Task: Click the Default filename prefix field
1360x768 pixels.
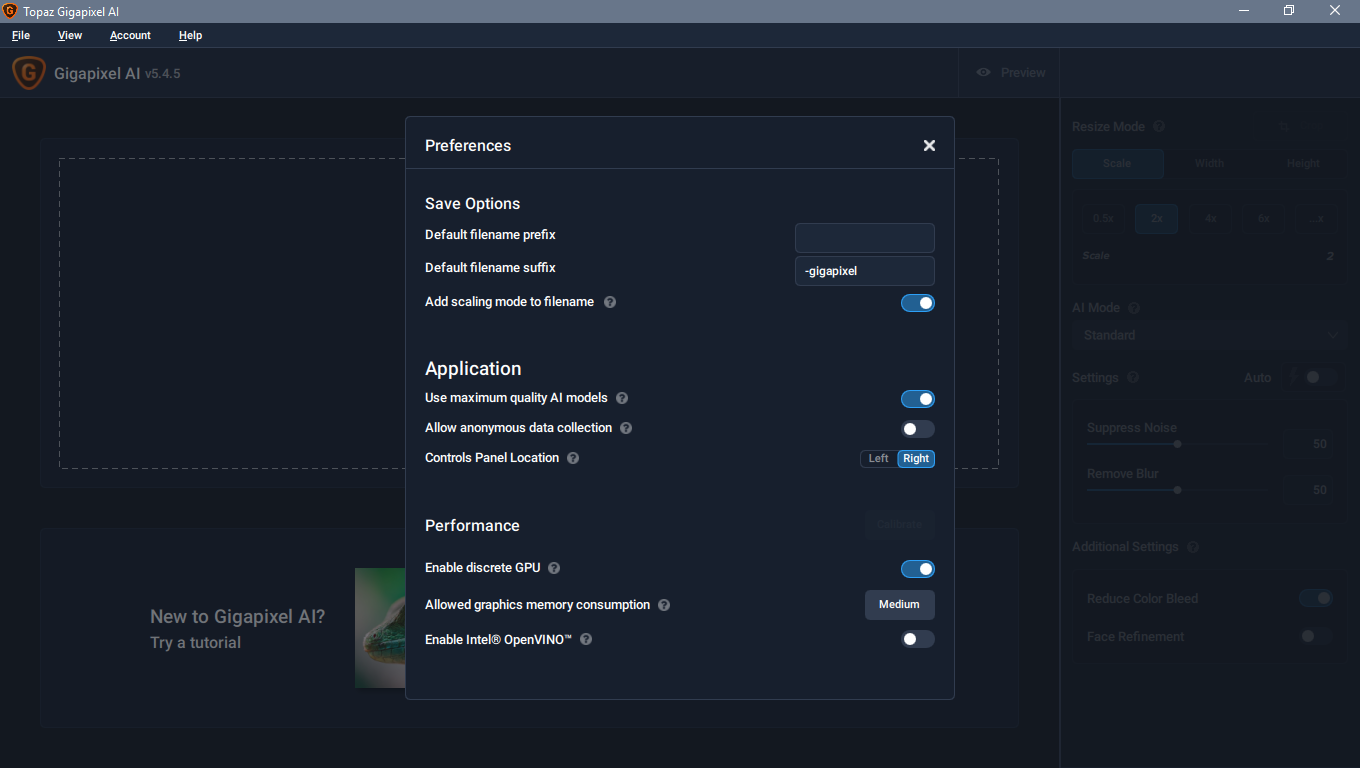Action: (x=864, y=238)
